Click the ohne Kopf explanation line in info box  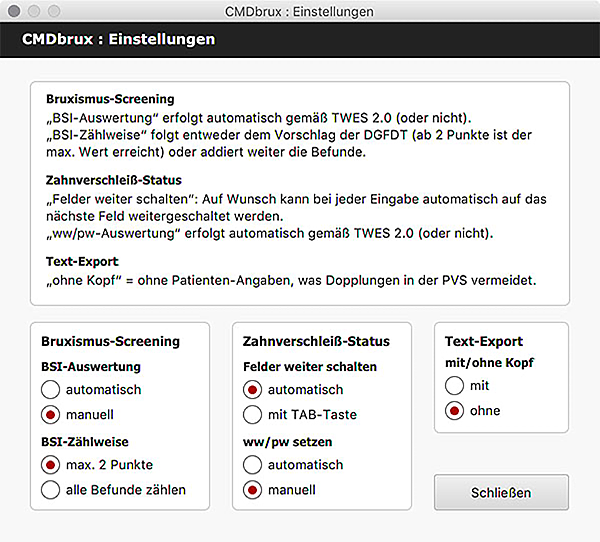tap(291, 281)
